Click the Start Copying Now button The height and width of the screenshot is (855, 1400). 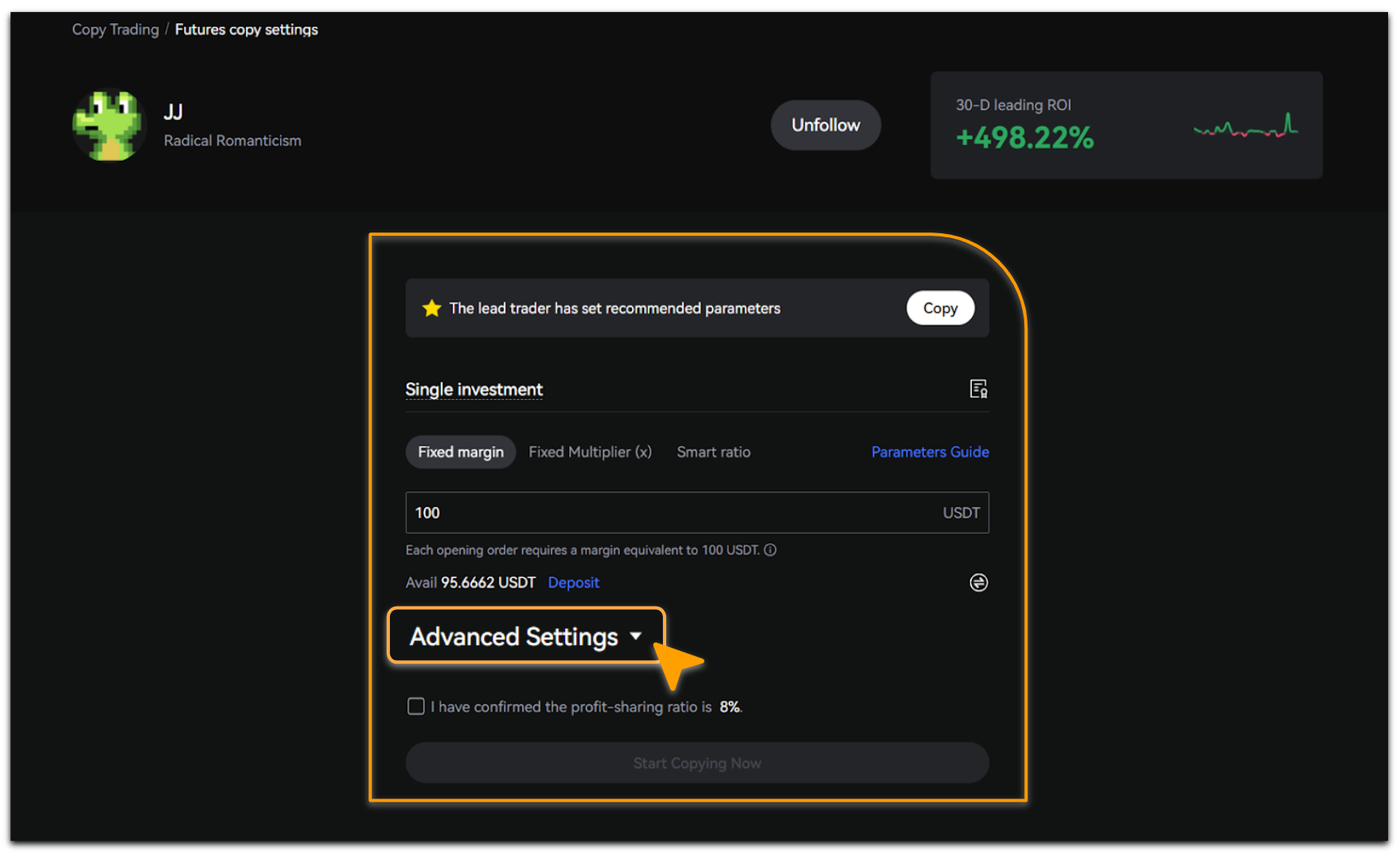(696, 763)
